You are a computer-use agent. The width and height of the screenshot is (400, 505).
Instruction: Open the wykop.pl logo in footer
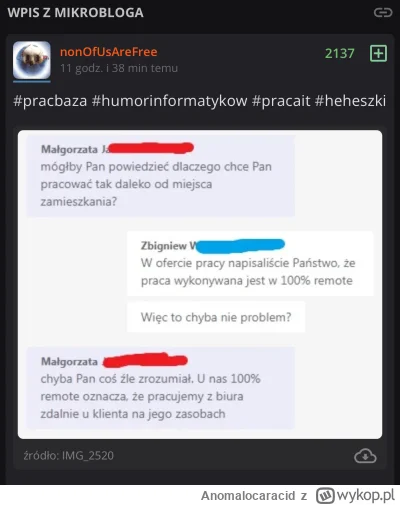coord(355,495)
